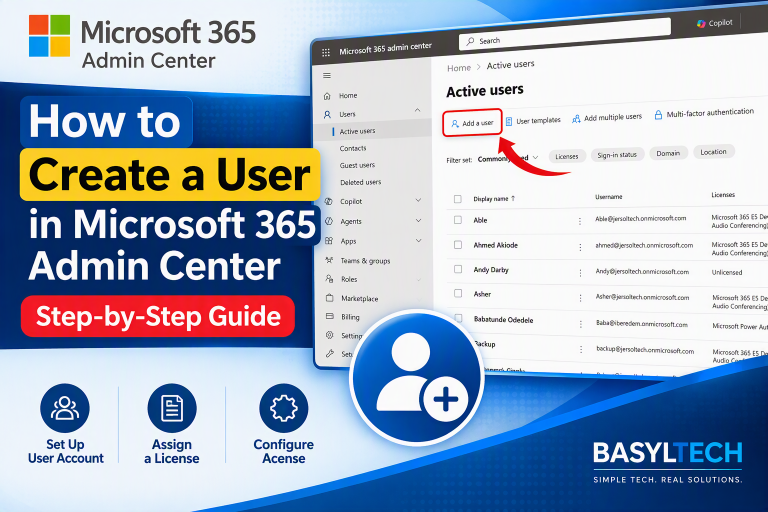Click the email Andy@jersoltech.onmicrosoft.com

[x=642, y=271]
